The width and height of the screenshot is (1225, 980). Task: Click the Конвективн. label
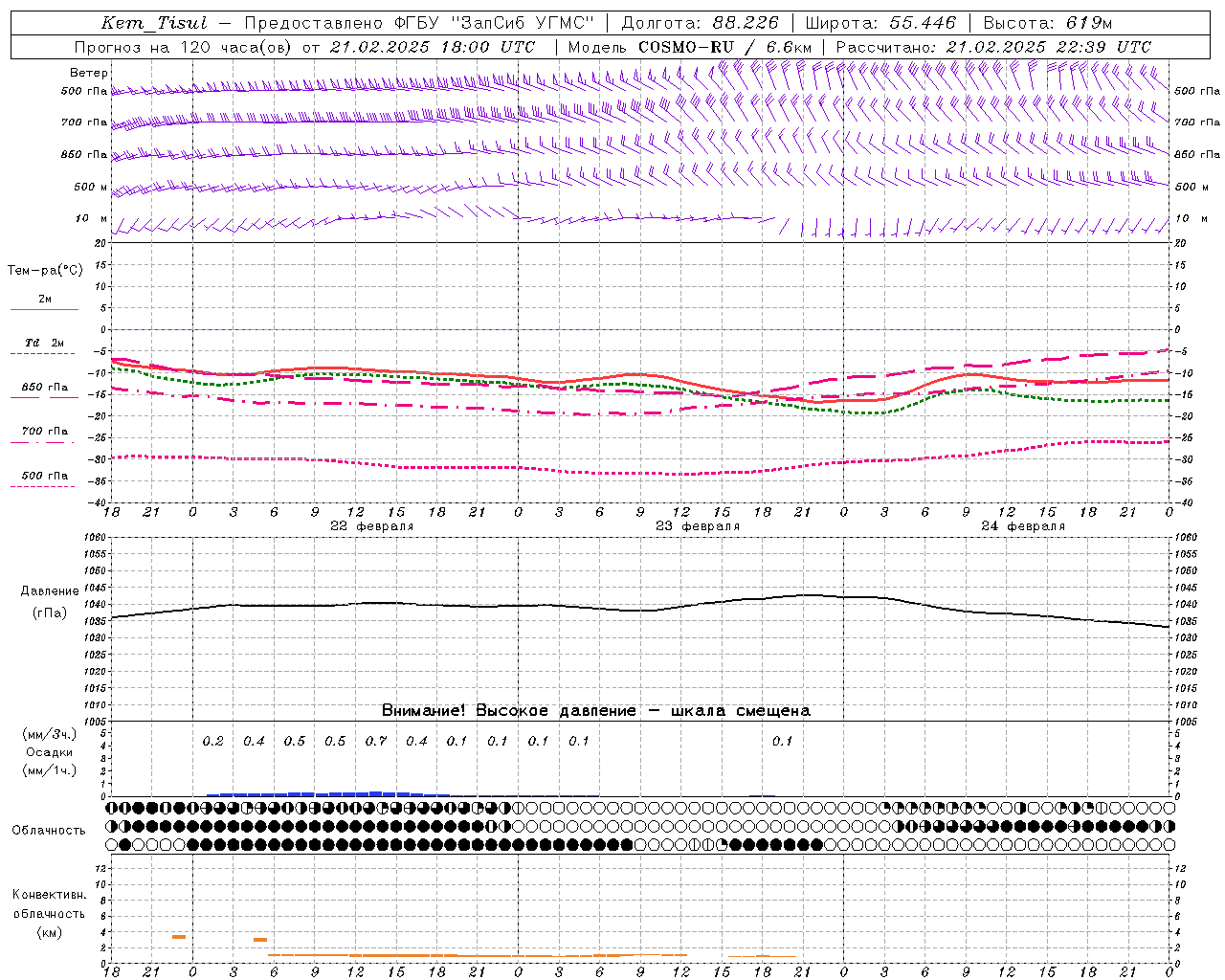click(x=49, y=895)
